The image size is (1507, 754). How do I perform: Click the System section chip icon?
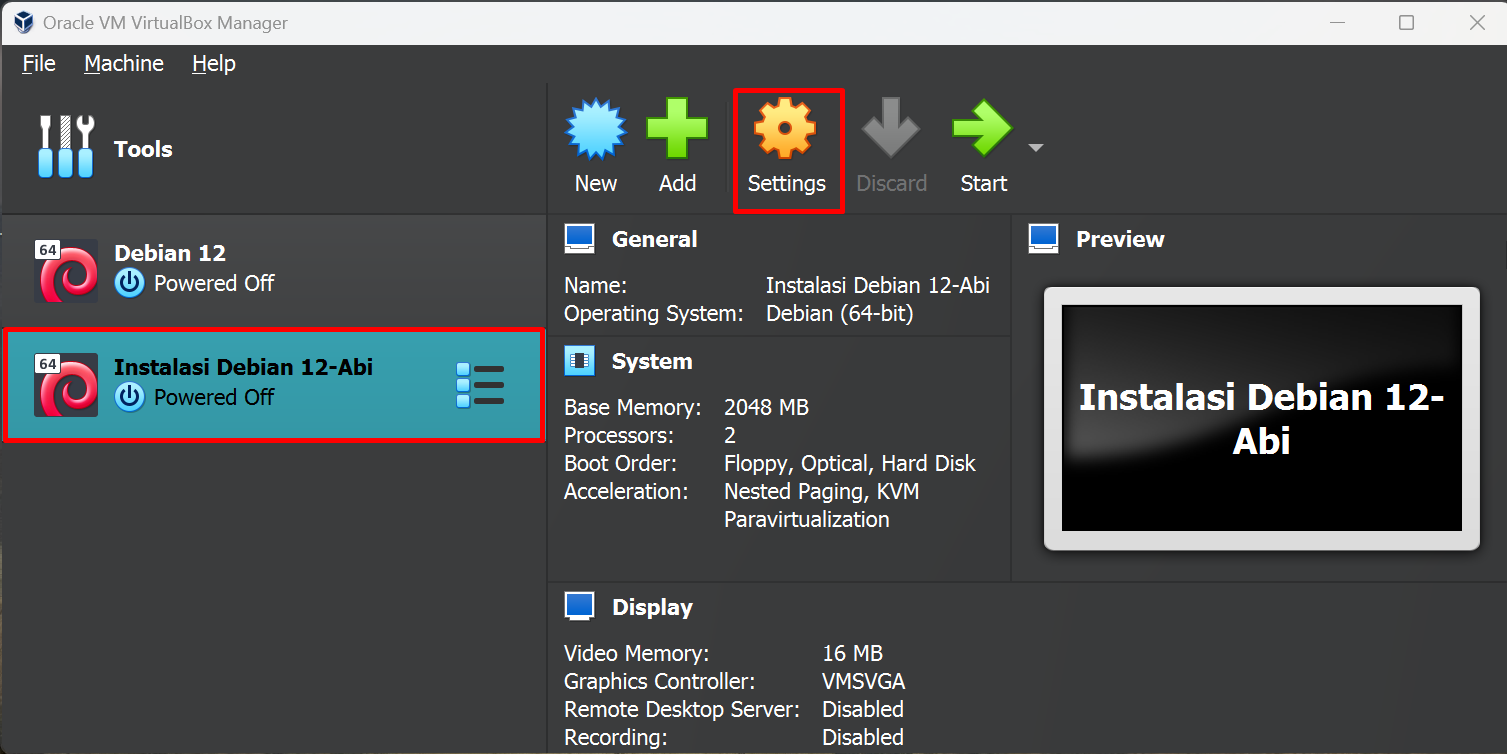coord(579,361)
